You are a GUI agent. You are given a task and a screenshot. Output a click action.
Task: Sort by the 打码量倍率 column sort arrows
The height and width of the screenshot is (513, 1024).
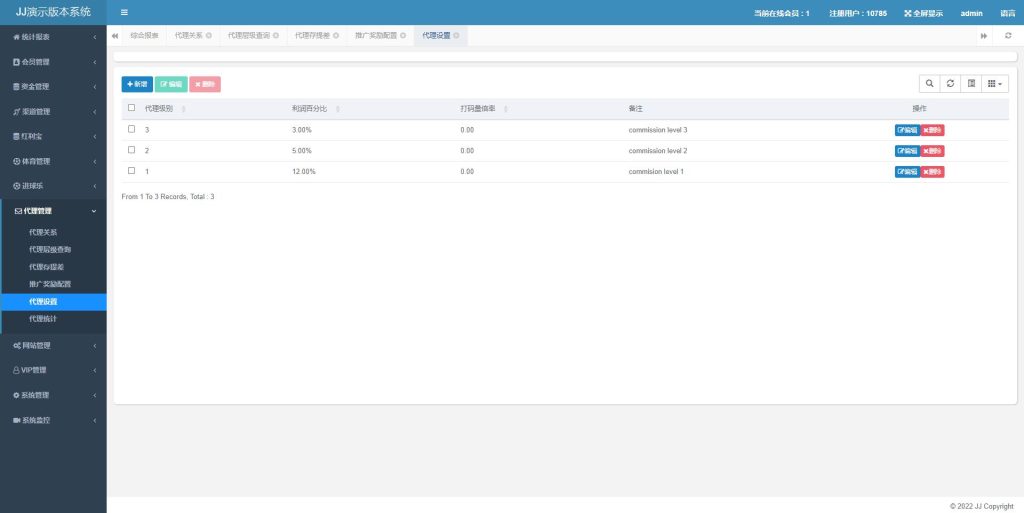point(506,109)
